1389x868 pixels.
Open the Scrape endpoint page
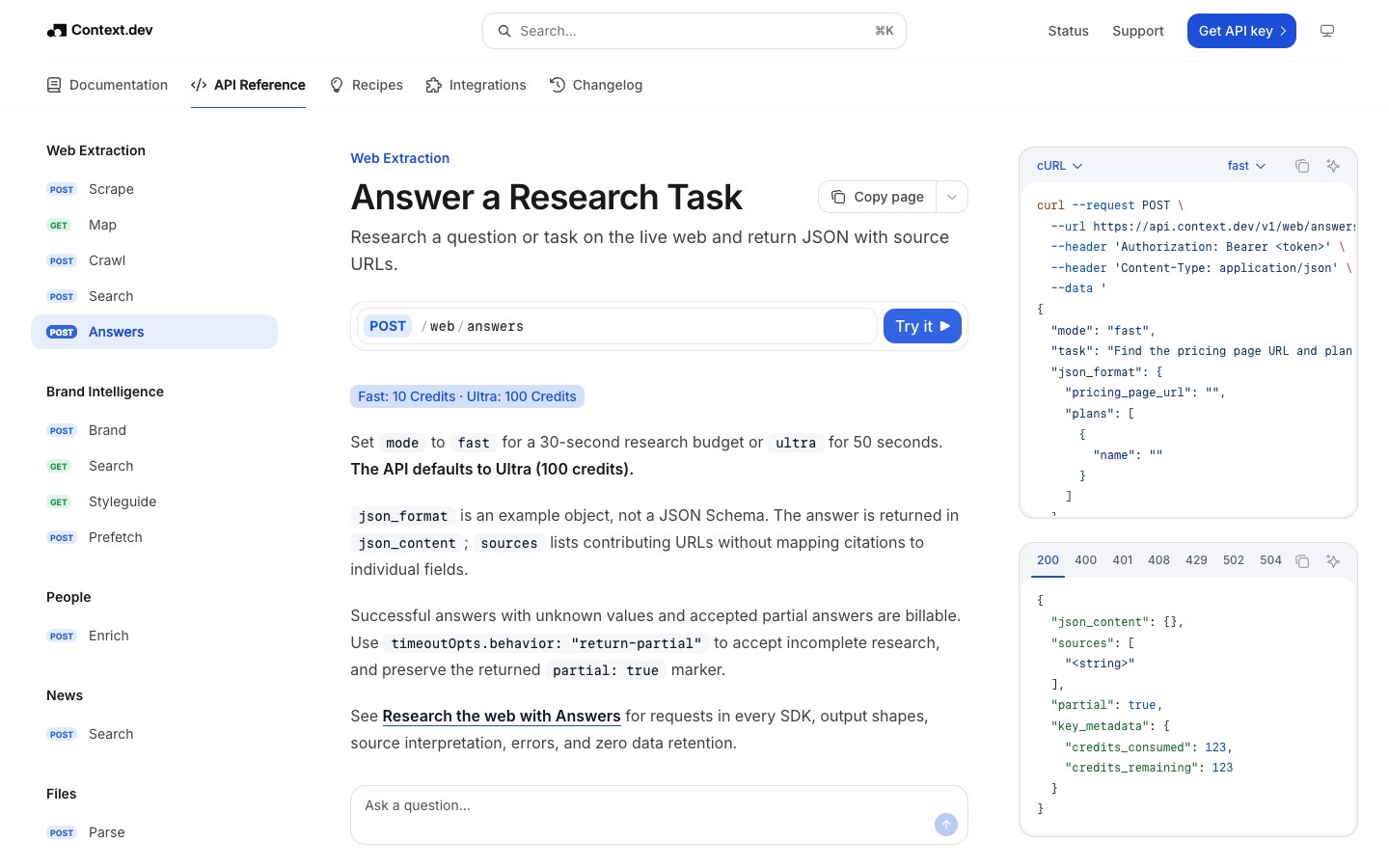154,189
